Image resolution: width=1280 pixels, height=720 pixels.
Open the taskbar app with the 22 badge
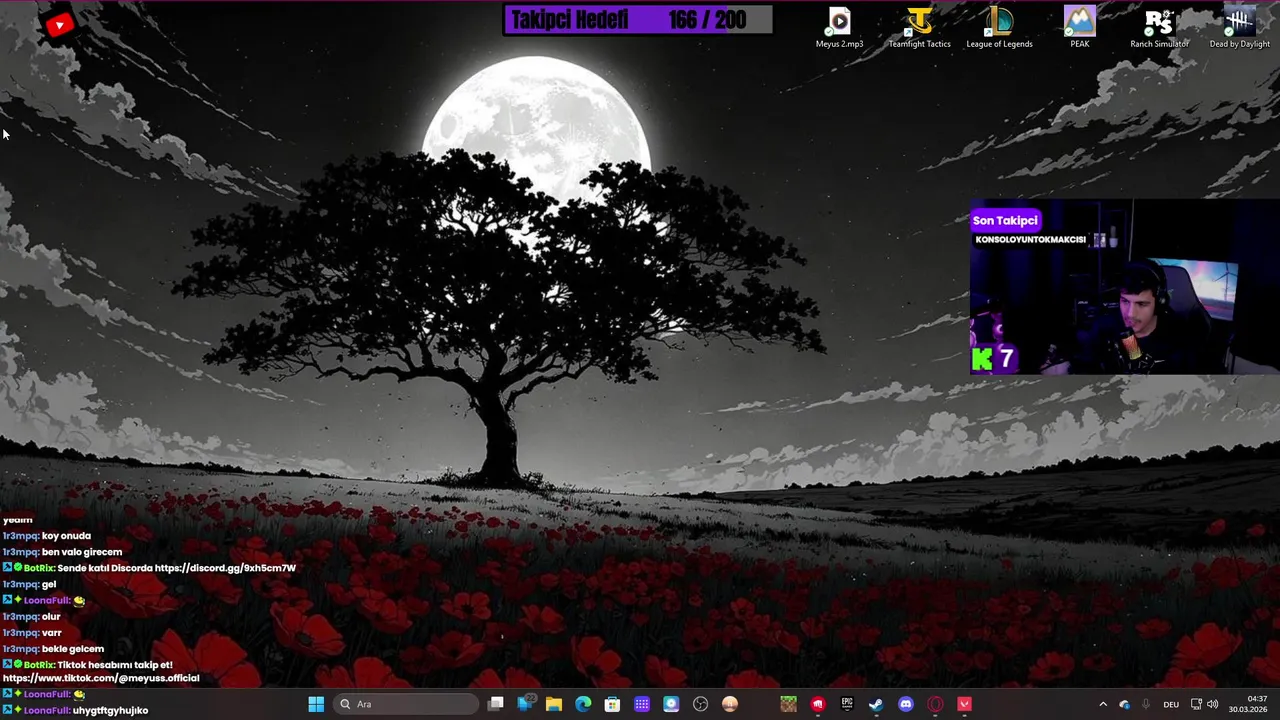click(x=525, y=704)
